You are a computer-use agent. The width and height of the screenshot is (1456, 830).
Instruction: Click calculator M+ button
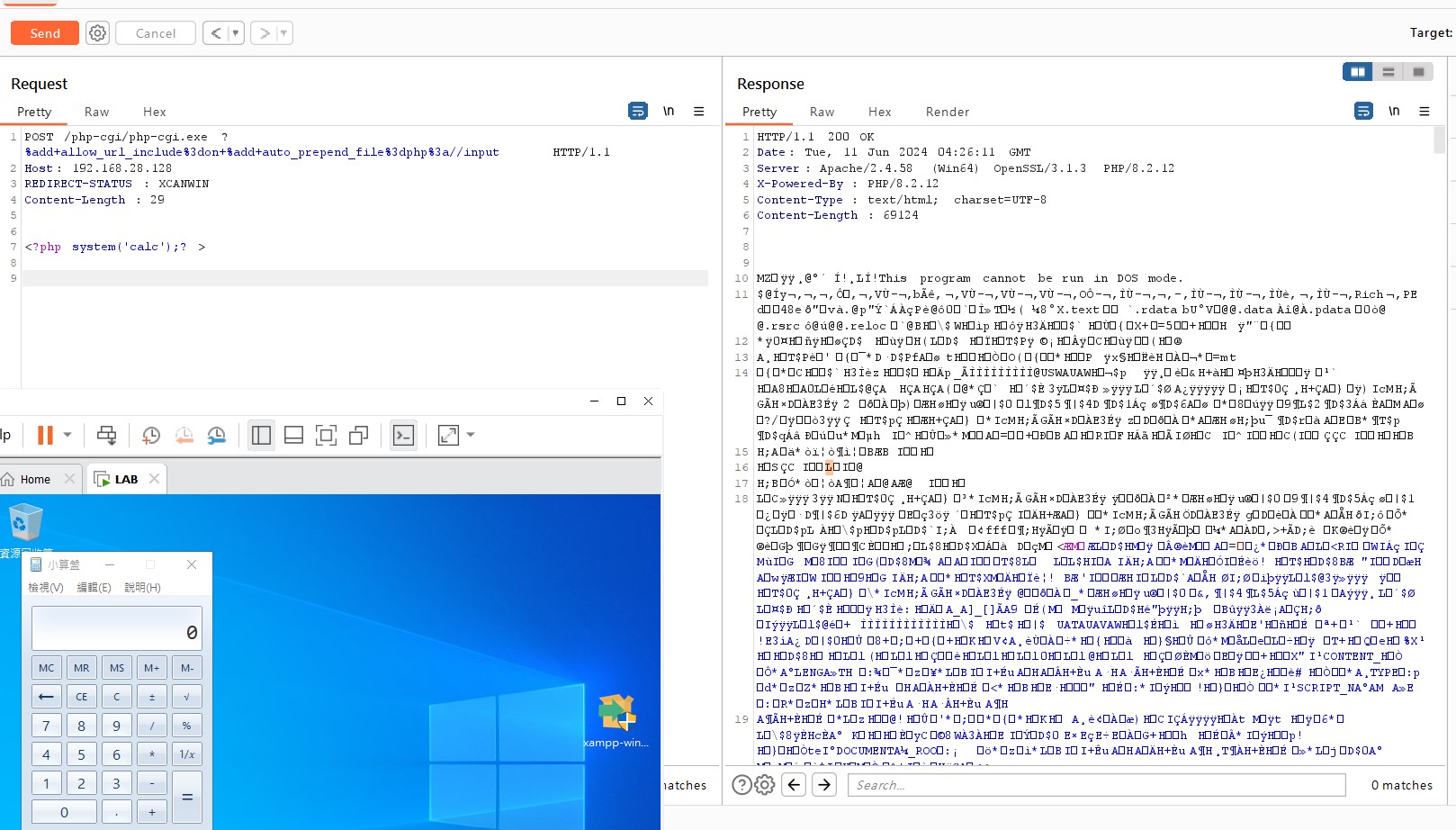(151, 668)
